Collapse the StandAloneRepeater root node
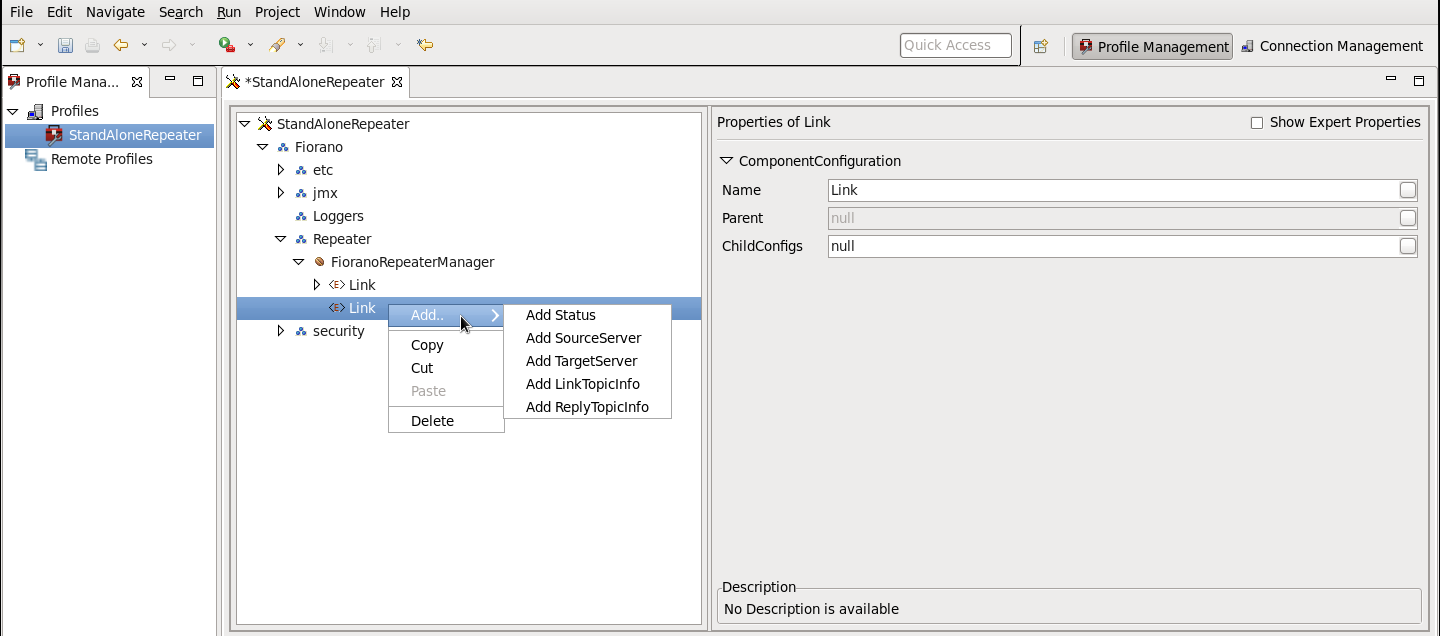The height and width of the screenshot is (636, 1440). coord(245,124)
